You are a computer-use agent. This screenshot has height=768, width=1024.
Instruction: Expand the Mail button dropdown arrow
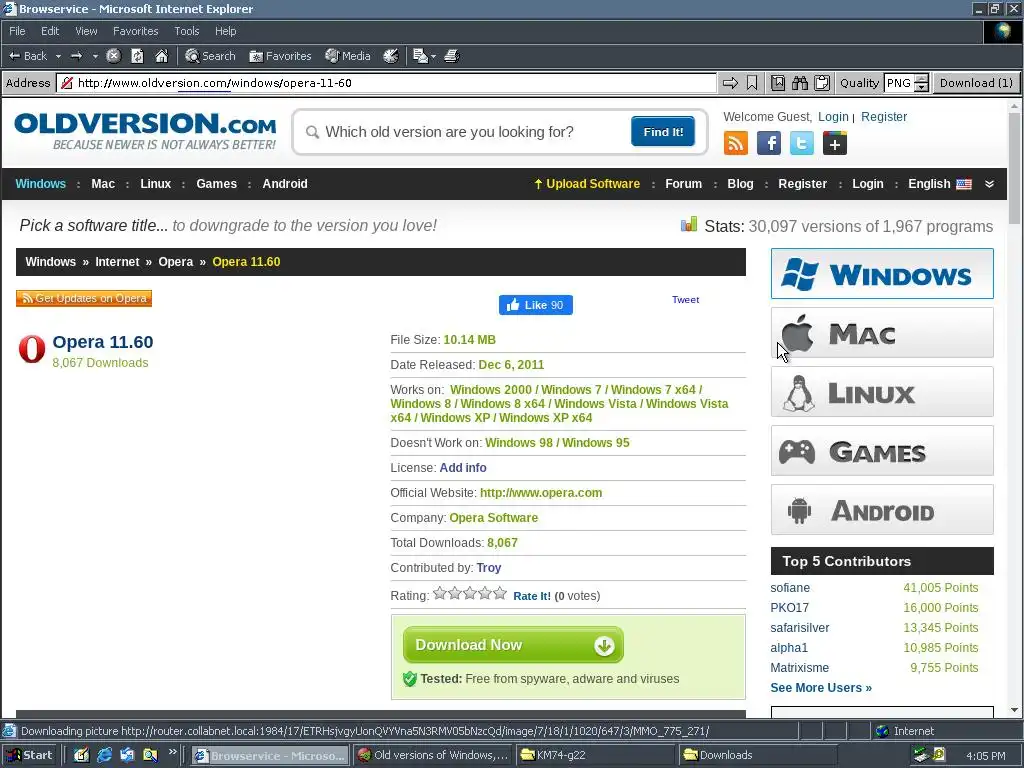click(433, 56)
